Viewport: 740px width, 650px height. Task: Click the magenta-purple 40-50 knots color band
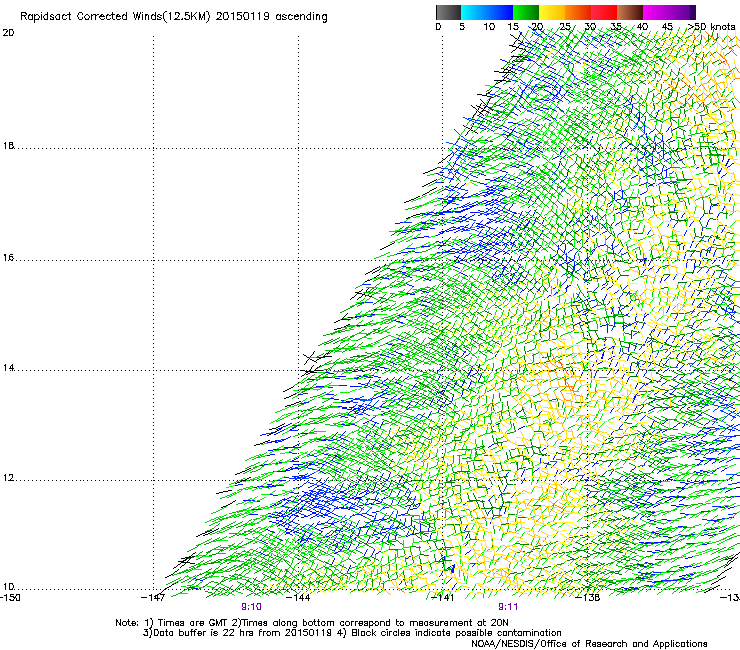pos(669,12)
